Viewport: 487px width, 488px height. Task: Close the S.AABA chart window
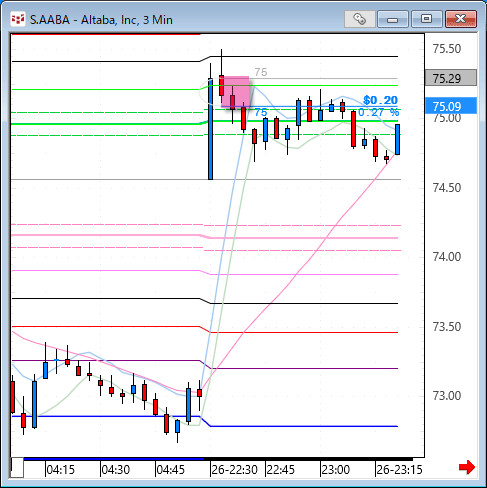(461, 19)
